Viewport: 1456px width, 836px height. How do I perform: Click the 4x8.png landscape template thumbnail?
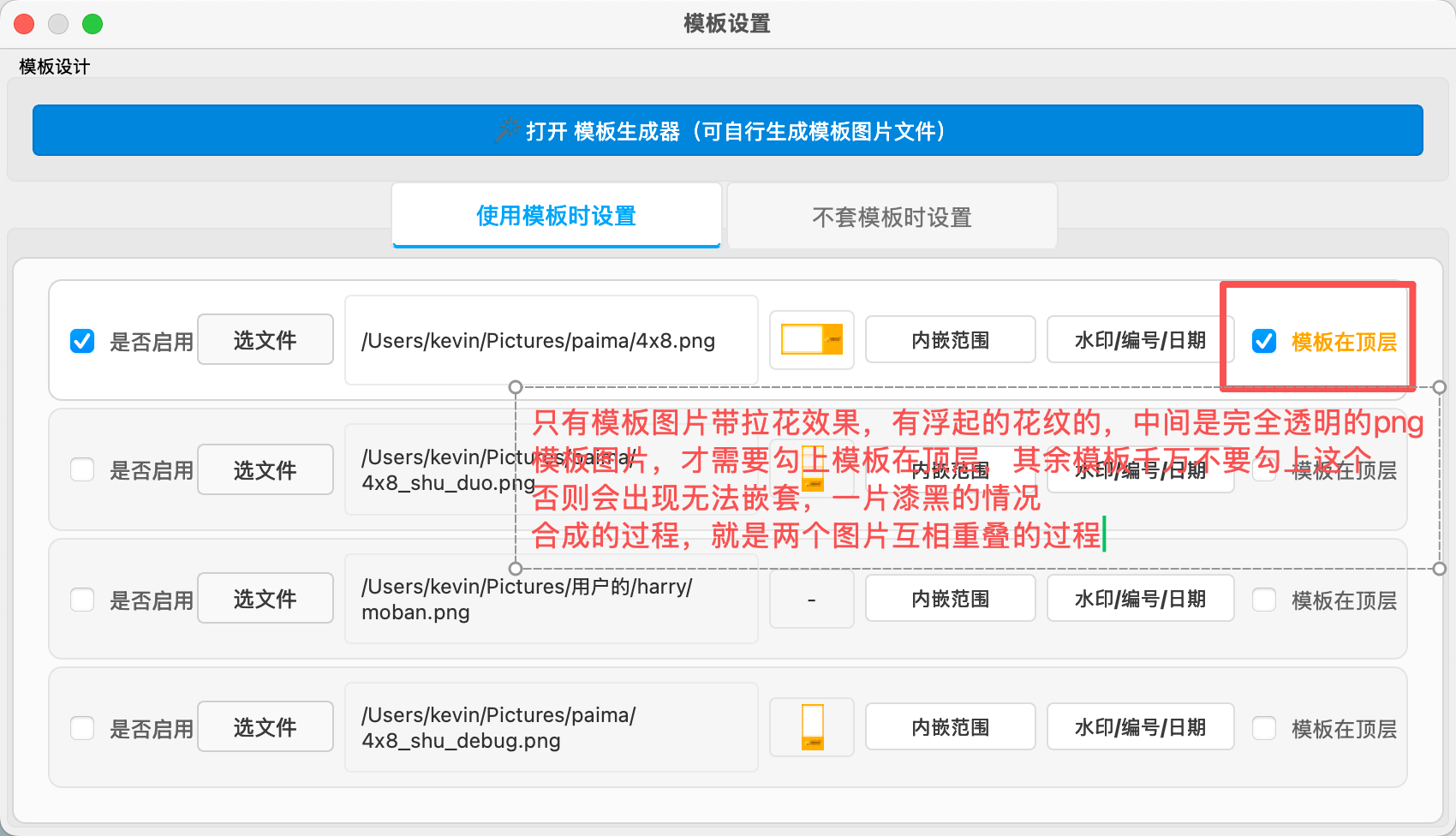[x=811, y=340]
